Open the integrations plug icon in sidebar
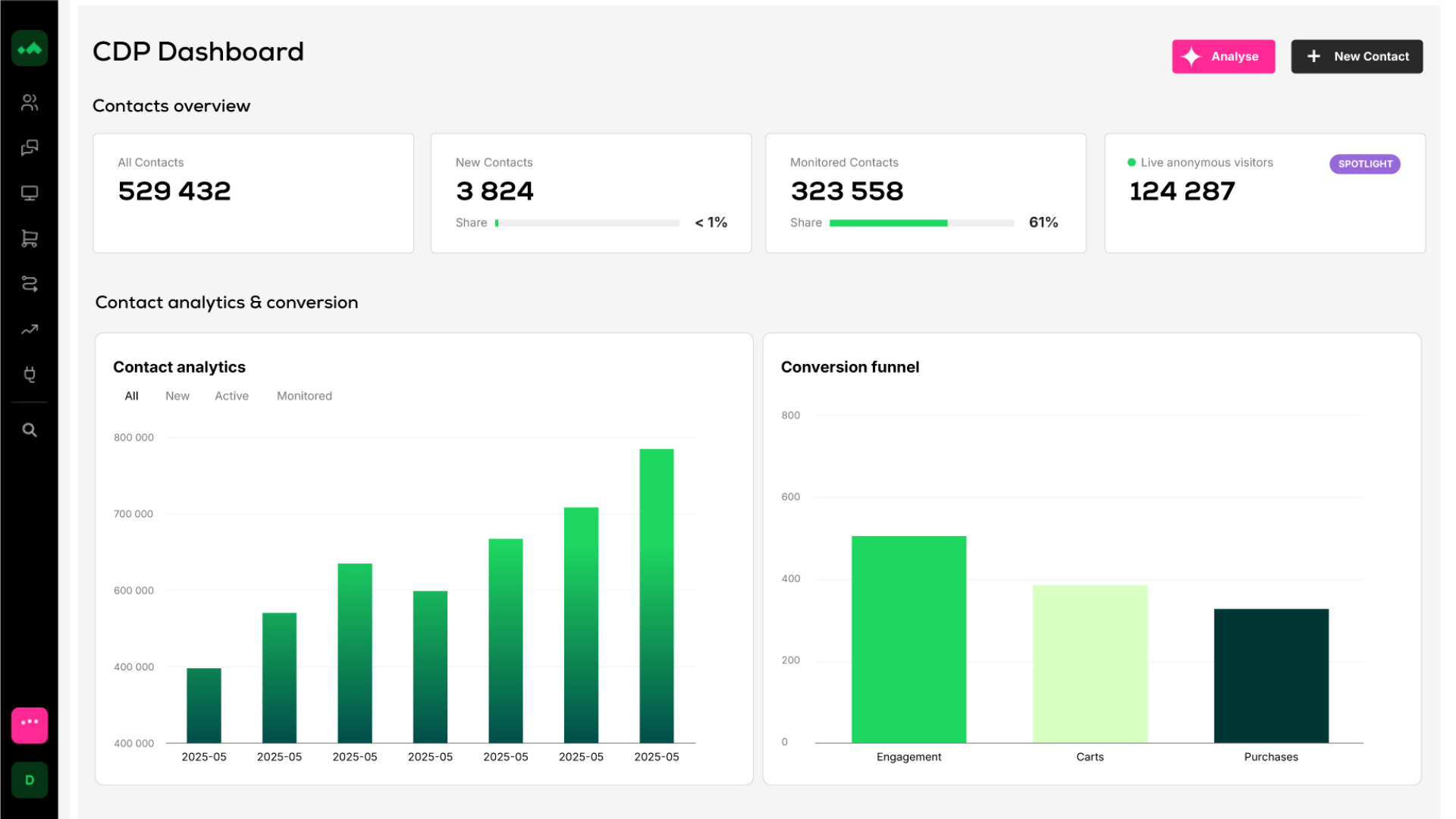The image size is (1456, 819). [x=30, y=374]
